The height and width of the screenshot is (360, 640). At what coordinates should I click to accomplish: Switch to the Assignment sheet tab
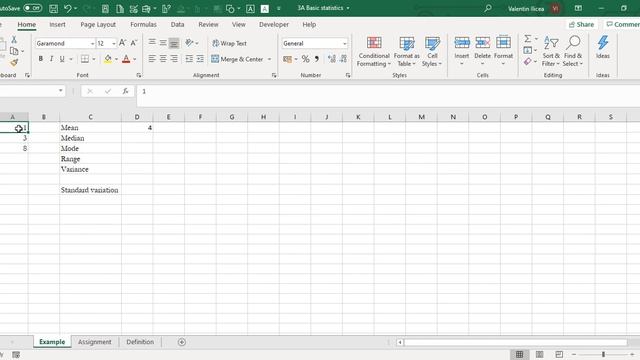tap(94, 342)
